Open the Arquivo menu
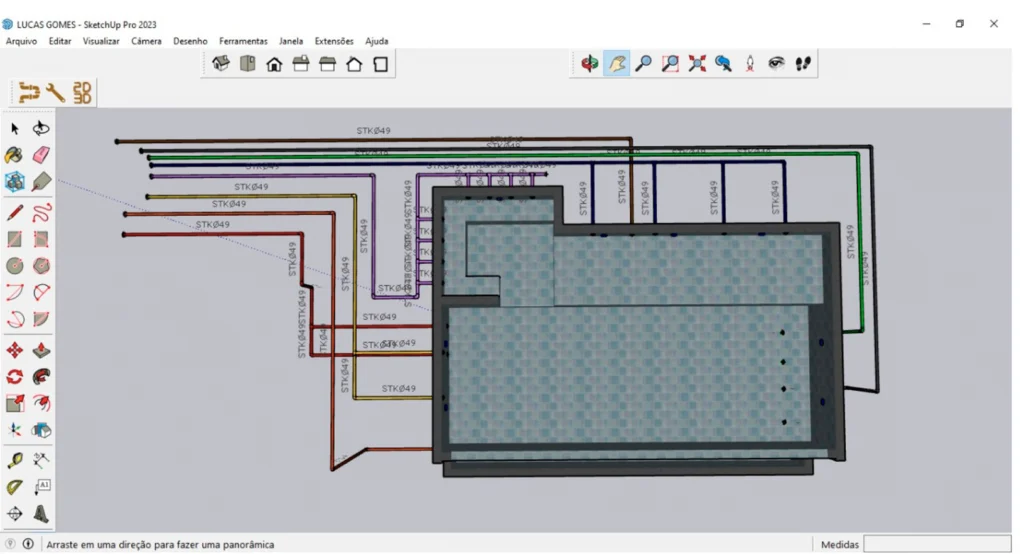This screenshot has height=554, width=1024. (x=21, y=41)
